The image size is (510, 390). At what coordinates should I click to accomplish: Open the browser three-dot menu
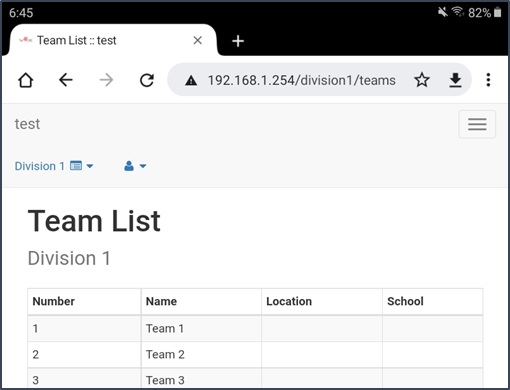(488, 80)
